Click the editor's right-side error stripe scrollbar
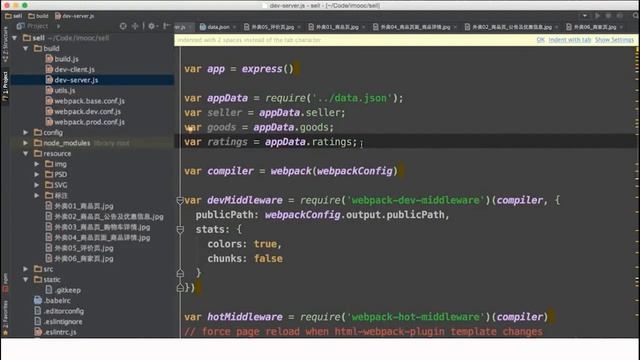This screenshot has width=640, height=360. pos(637,192)
